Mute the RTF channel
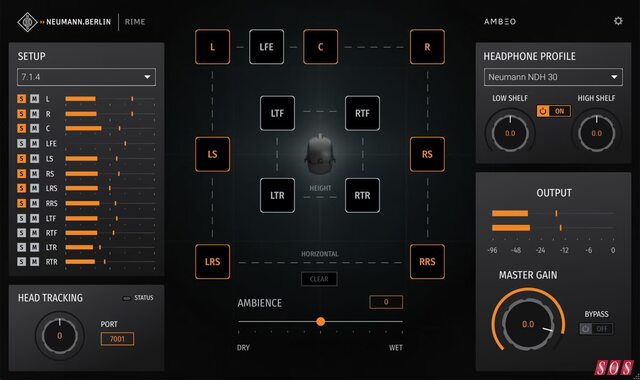640x380 pixels. [x=35, y=233]
